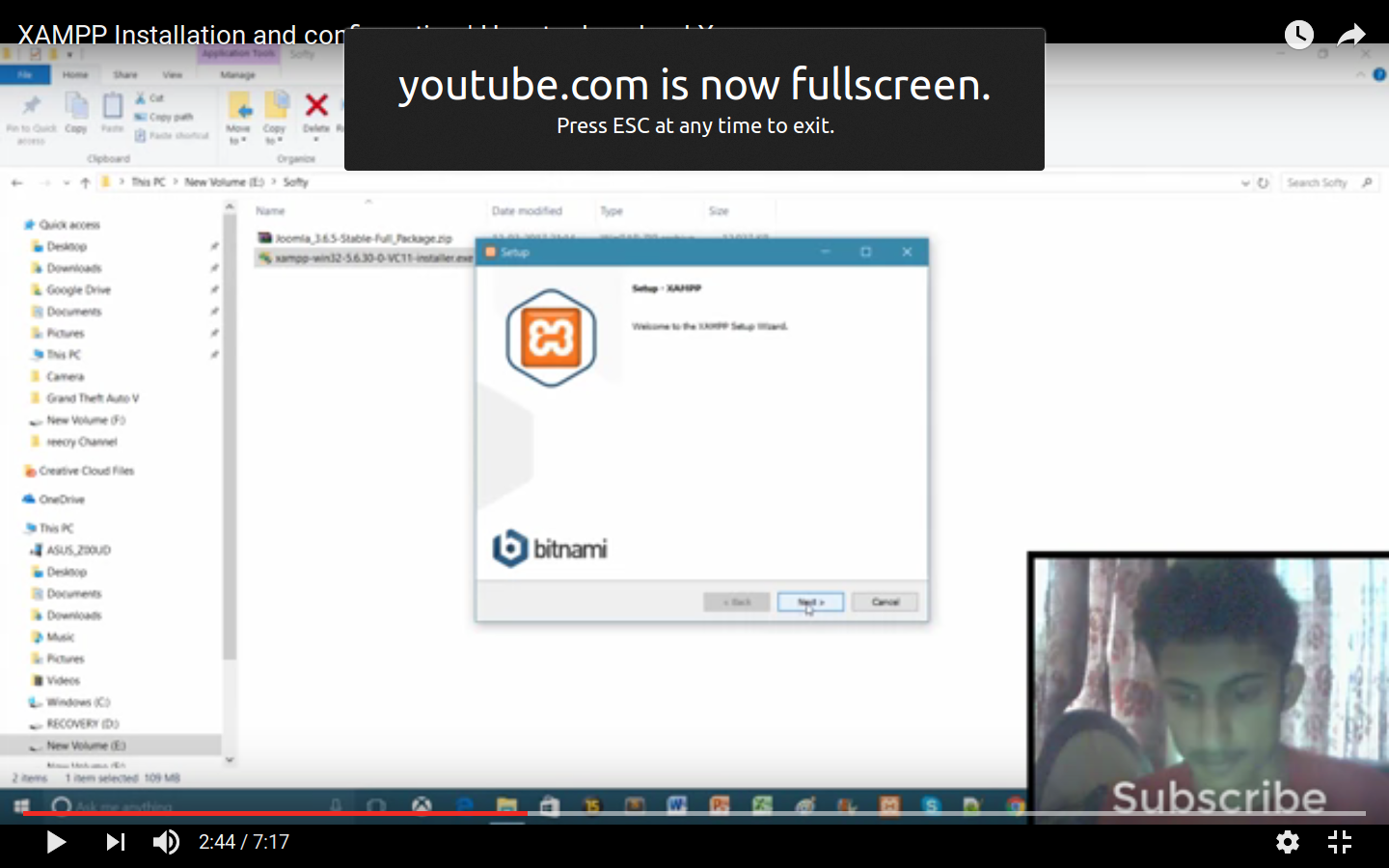Open Windows (C:) drive in navigation pane

click(x=70, y=702)
